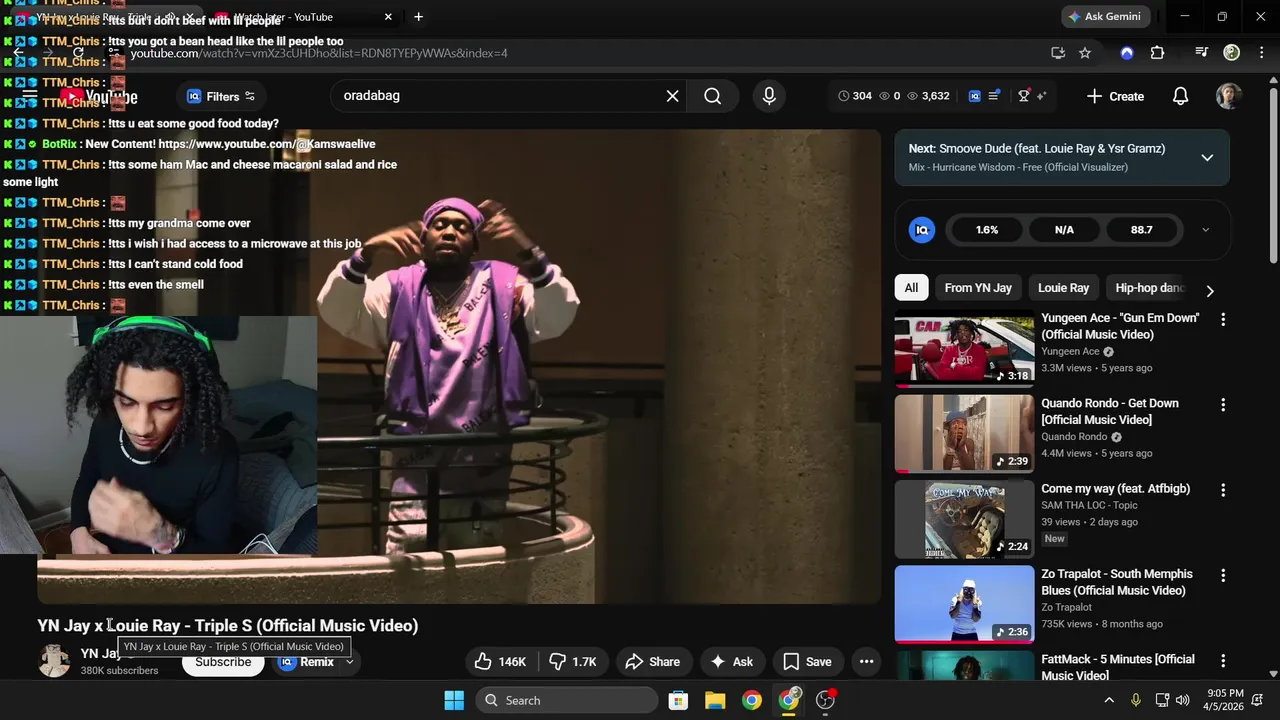Open options menu for South Memphis Blues

(1222, 576)
